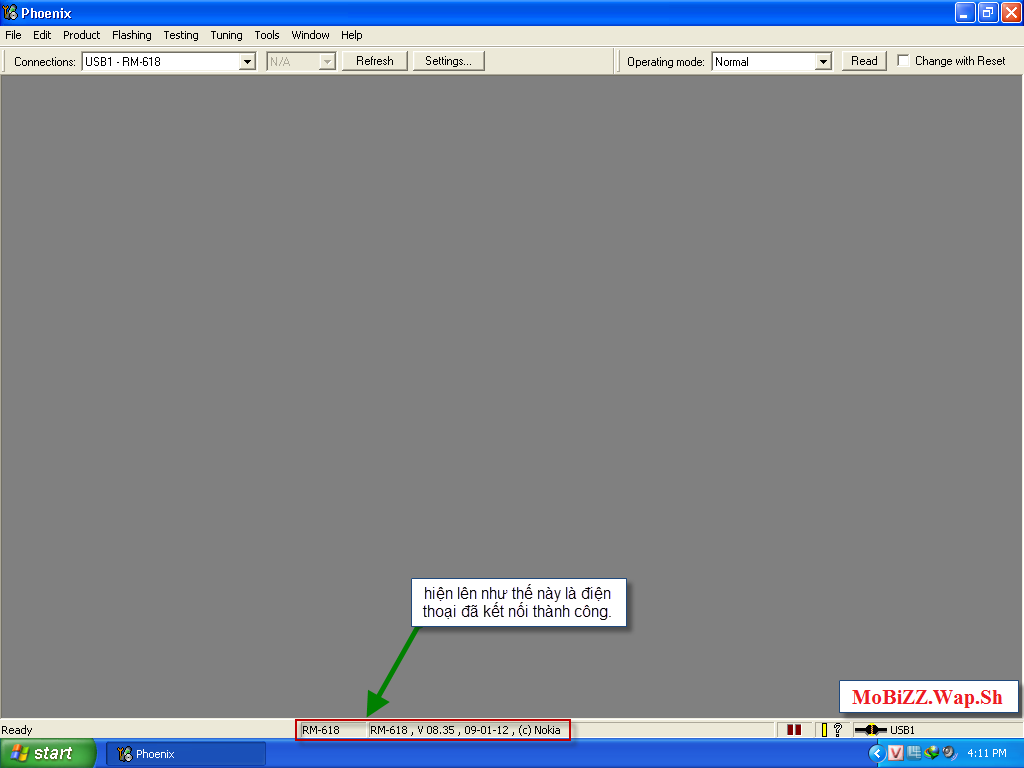The image size is (1024, 768).
Task: Click the Read button beside Operating mode
Action: 864,61
